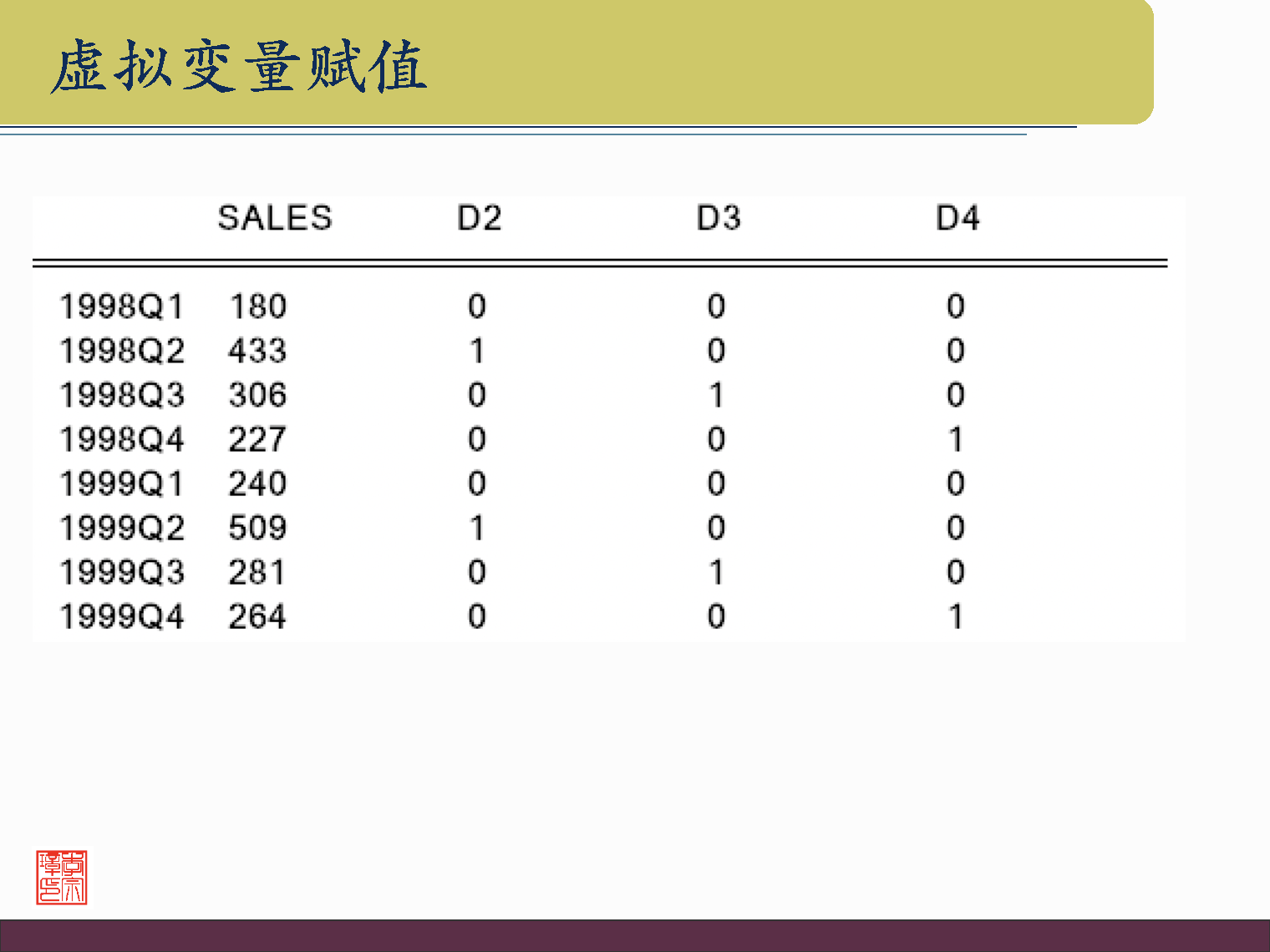Select the SALES column header
Screen dimensions: 1270x952
click(275, 218)
